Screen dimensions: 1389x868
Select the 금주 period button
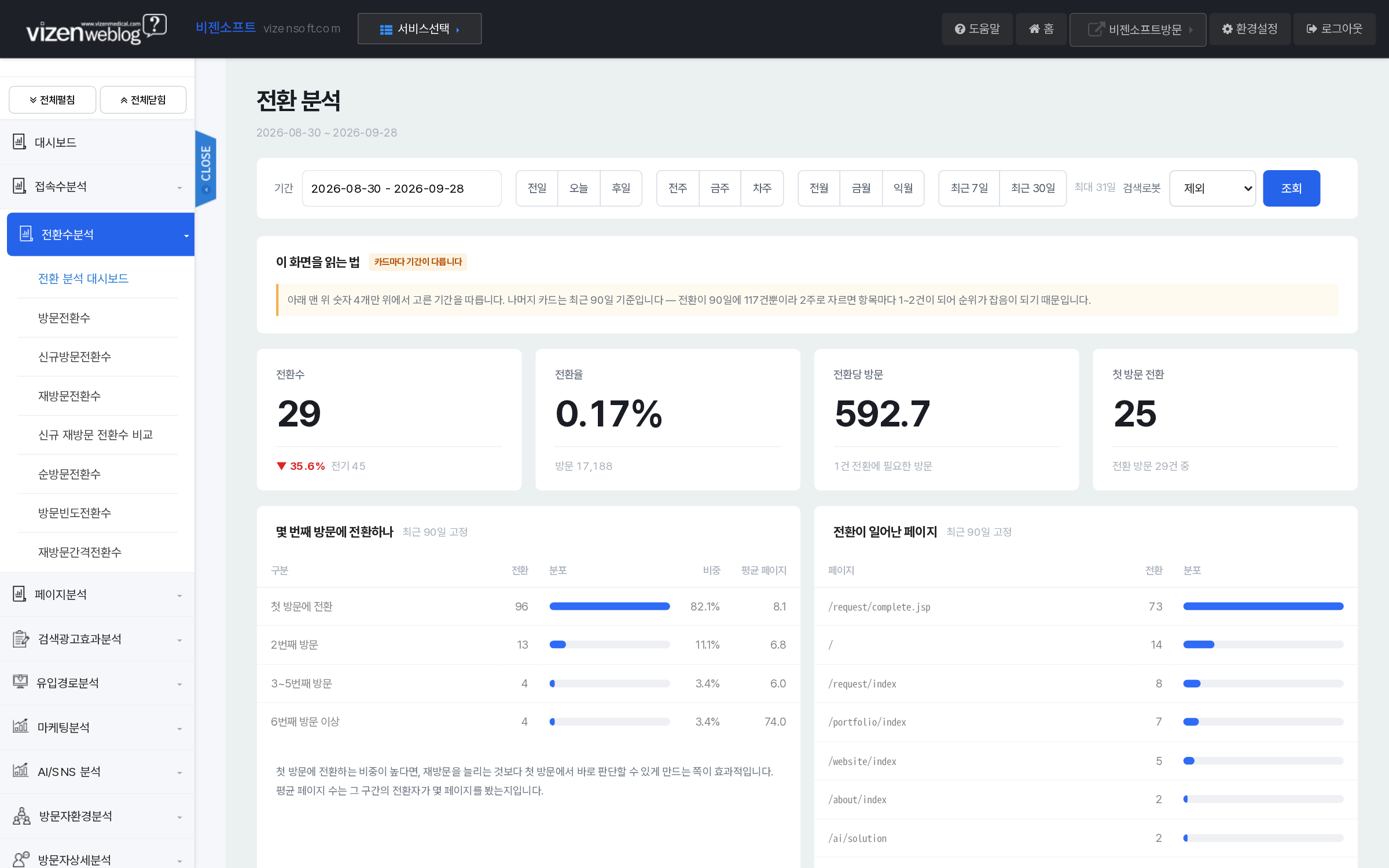(x=720, y=188)
